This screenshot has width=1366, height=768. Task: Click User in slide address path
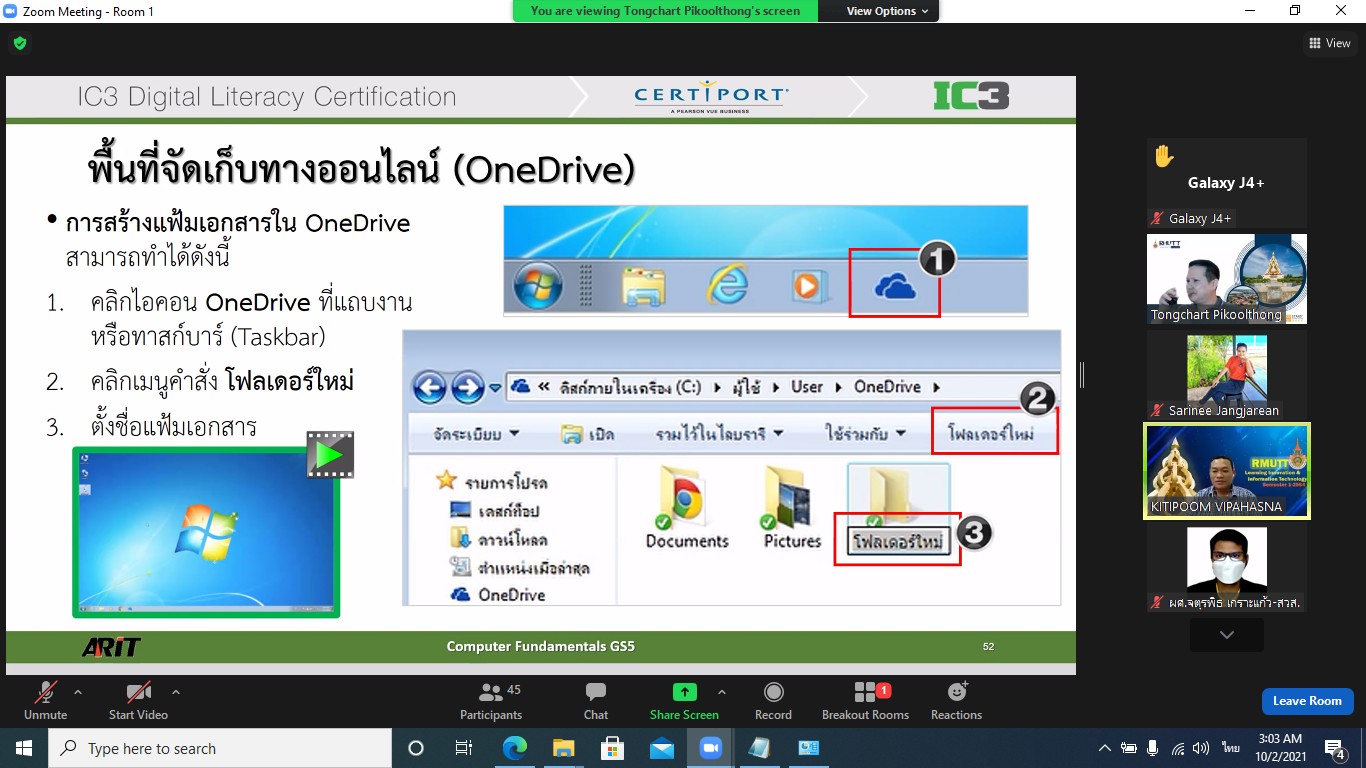(806, 387)
